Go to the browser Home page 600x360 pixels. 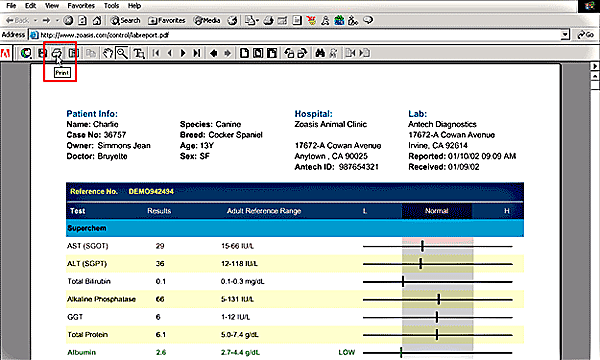97,20
